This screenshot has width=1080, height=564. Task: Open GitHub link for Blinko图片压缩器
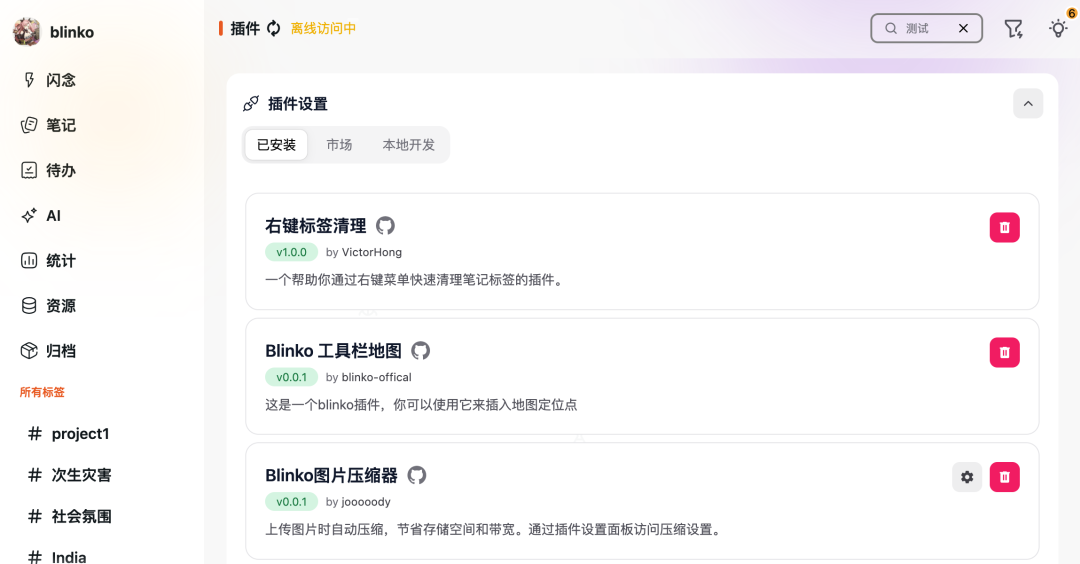pos(417,475)
